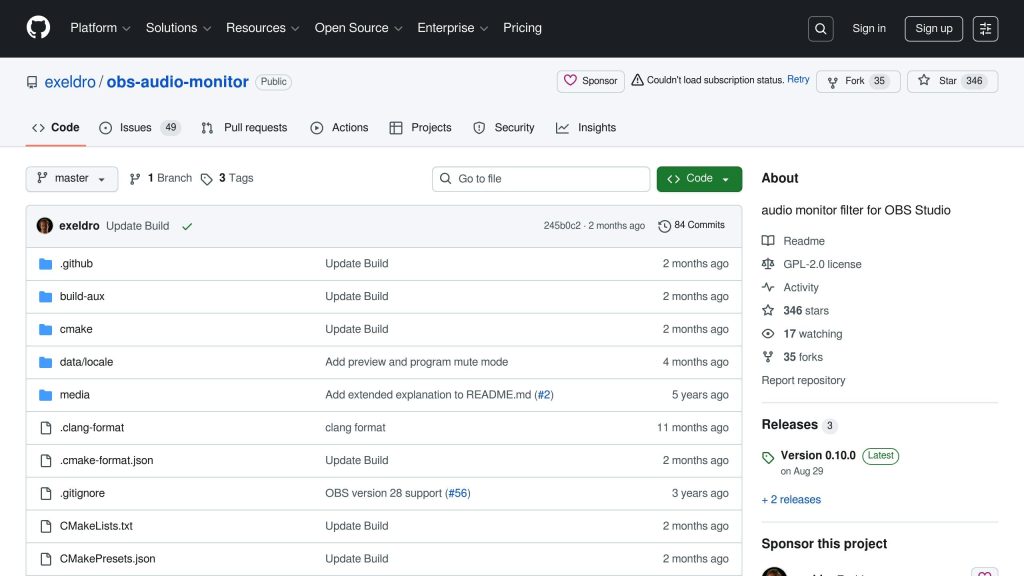This screenshot has width=1024, height=576.
Task: Select the Insights graph icon
Action: click(x=564, y=128)
